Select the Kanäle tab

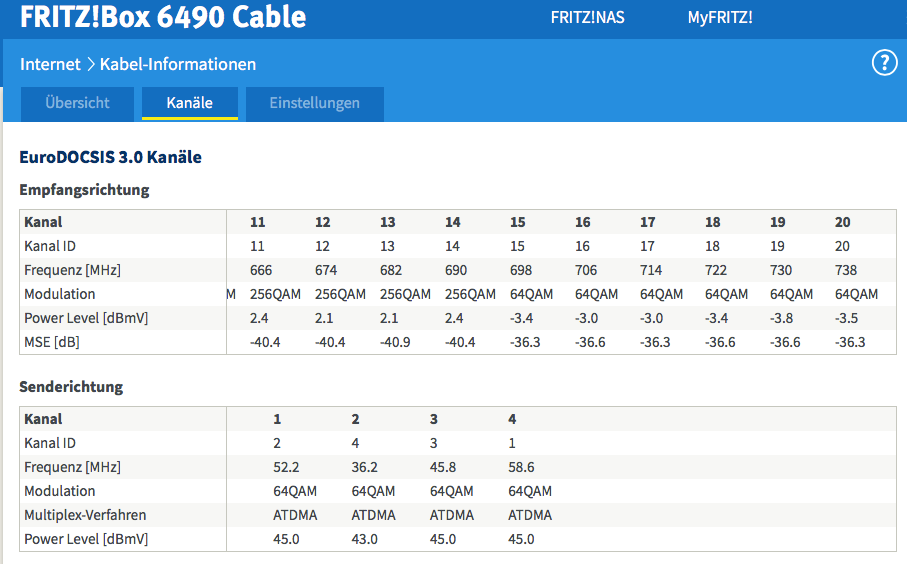click(x=190, y=104)
